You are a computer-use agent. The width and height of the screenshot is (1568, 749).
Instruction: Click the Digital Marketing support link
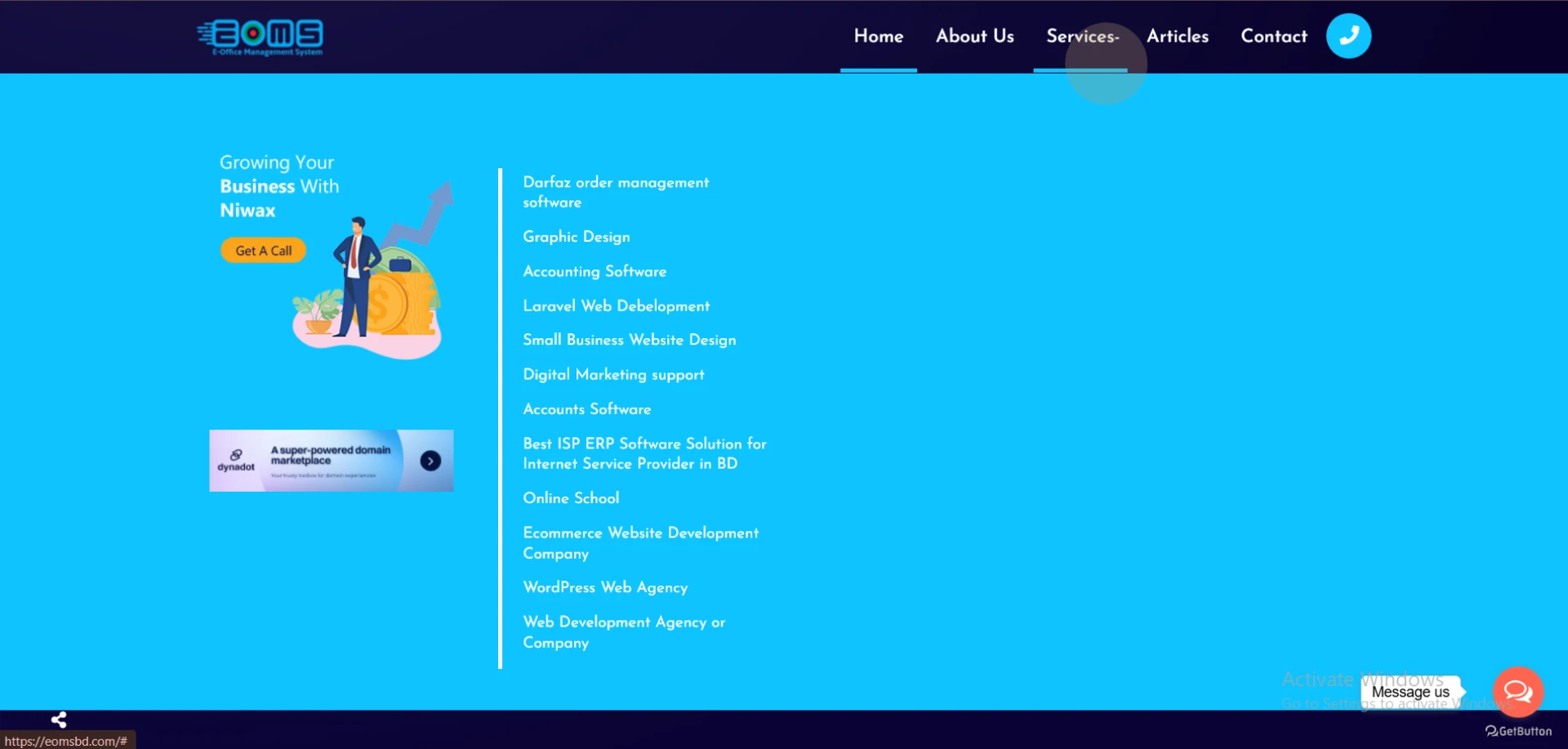point(613,375)
